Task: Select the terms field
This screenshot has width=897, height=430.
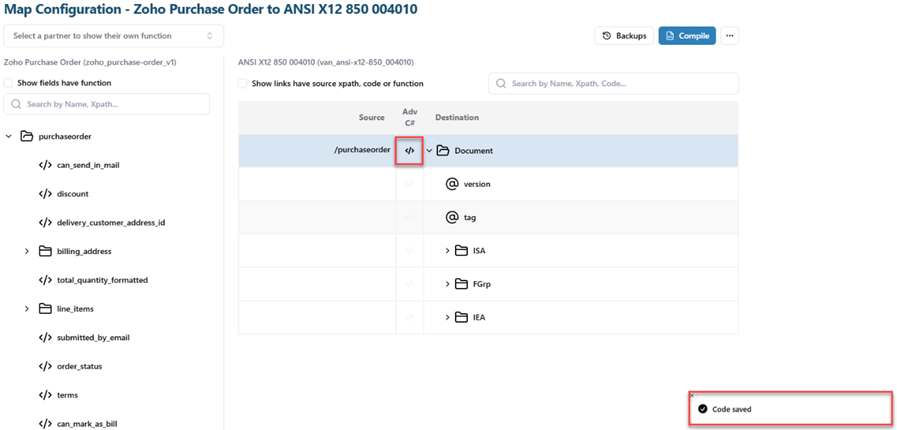Action: 68,395
